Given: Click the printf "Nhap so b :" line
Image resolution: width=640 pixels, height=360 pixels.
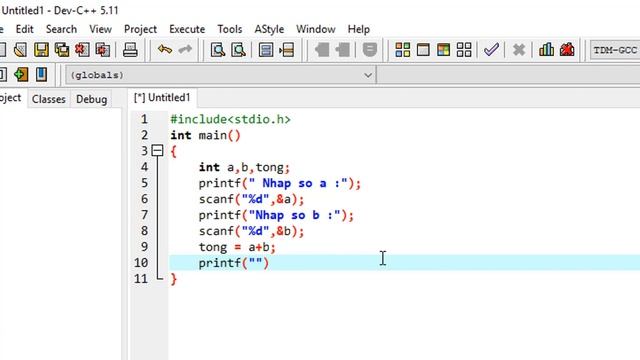Looking at the screenshot, I should pyautogui.click(x=276, y=215).
